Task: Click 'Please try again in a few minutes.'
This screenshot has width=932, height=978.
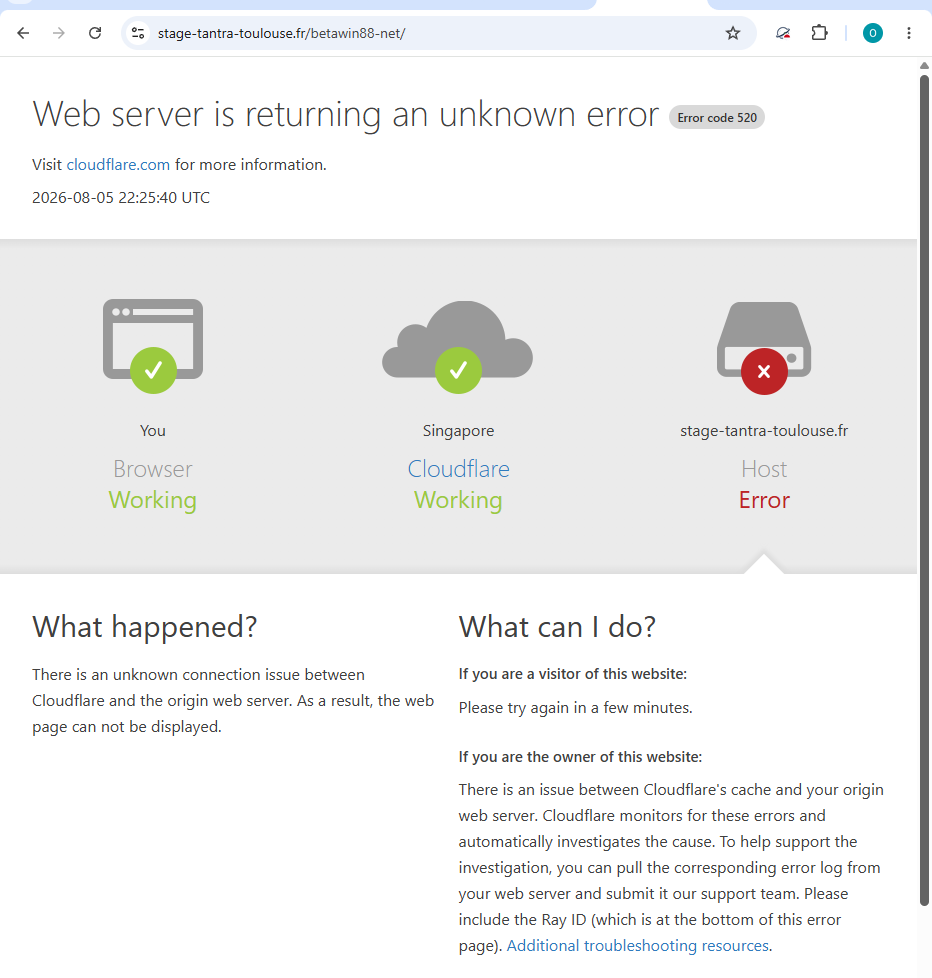Action: click(x=576, y=708)
